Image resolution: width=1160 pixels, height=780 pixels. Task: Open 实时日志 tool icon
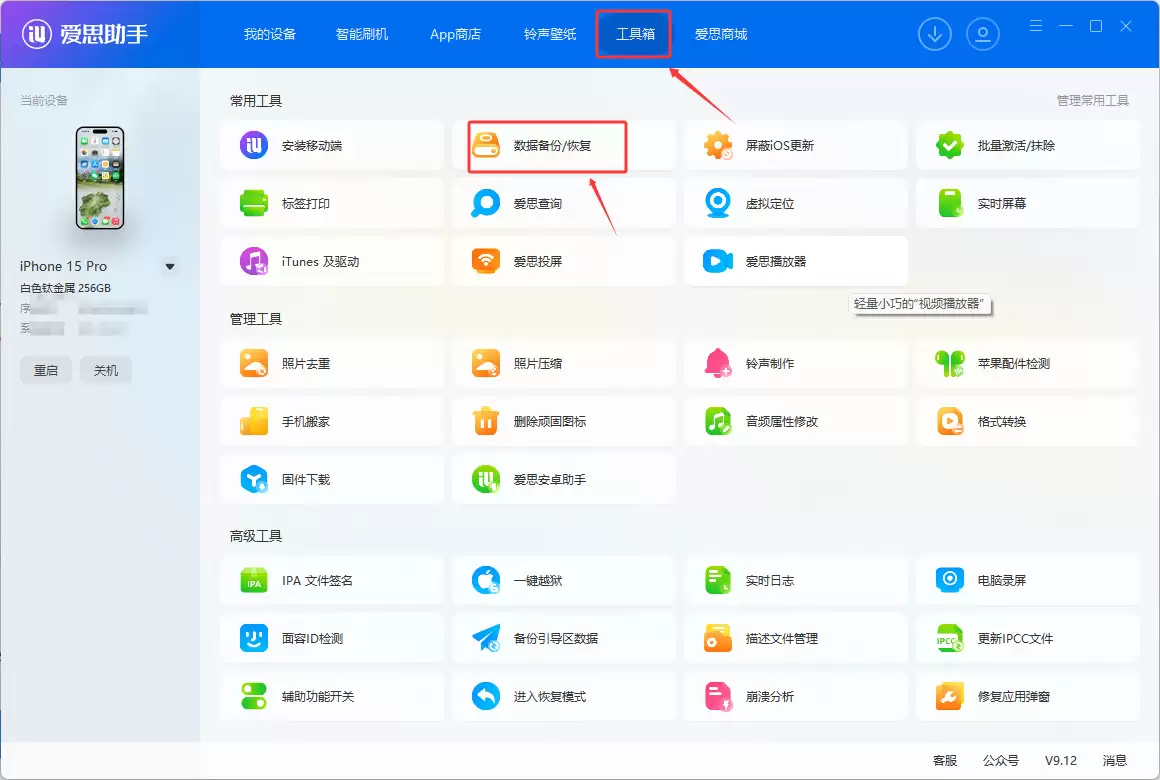point(718,580)
